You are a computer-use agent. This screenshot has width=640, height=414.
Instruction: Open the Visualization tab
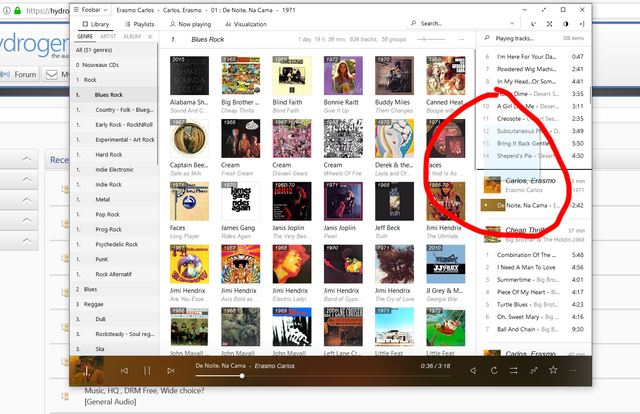click(246, 24)
